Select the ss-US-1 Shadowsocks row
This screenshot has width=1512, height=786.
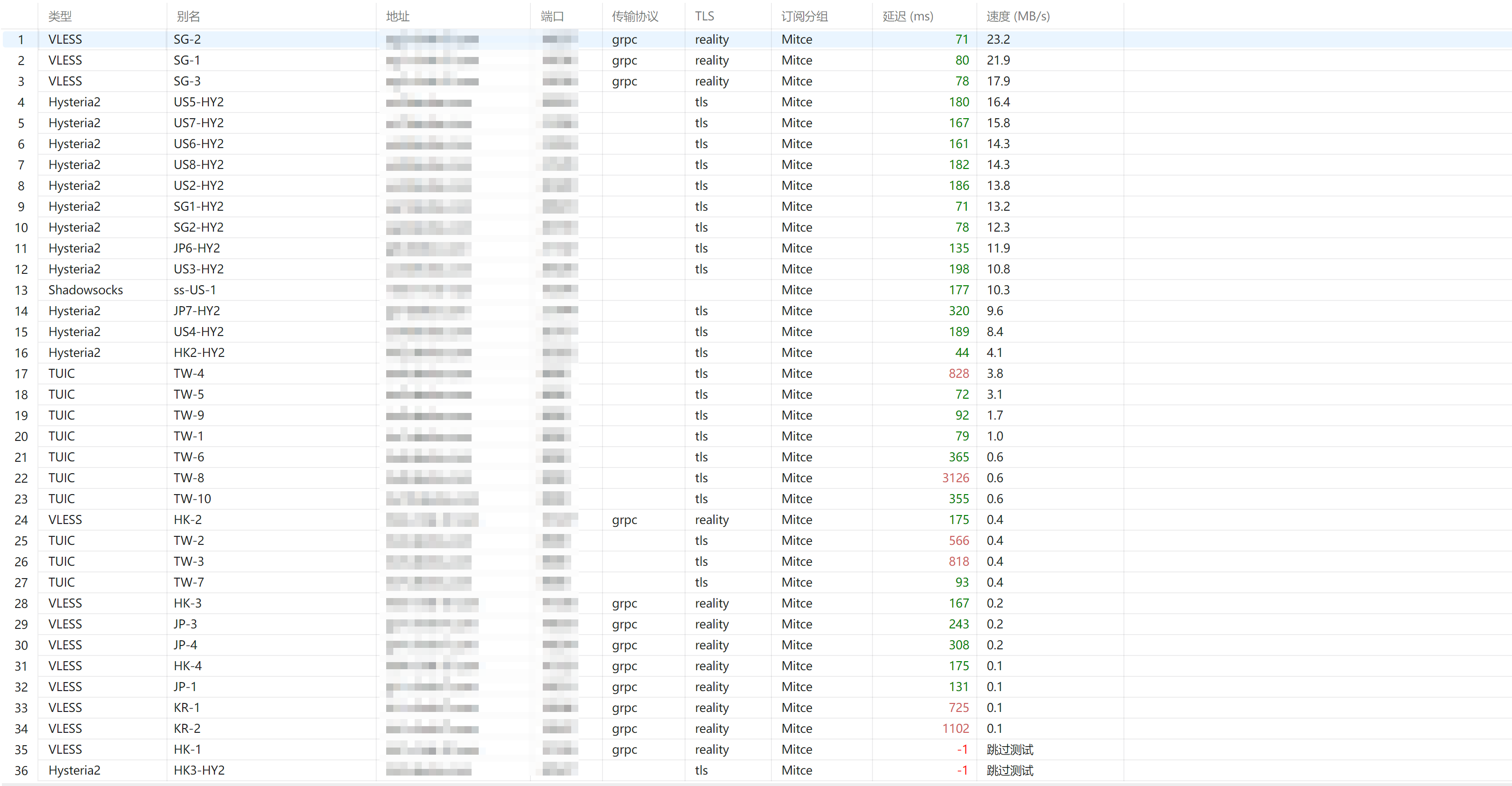[x=756, y=290]
